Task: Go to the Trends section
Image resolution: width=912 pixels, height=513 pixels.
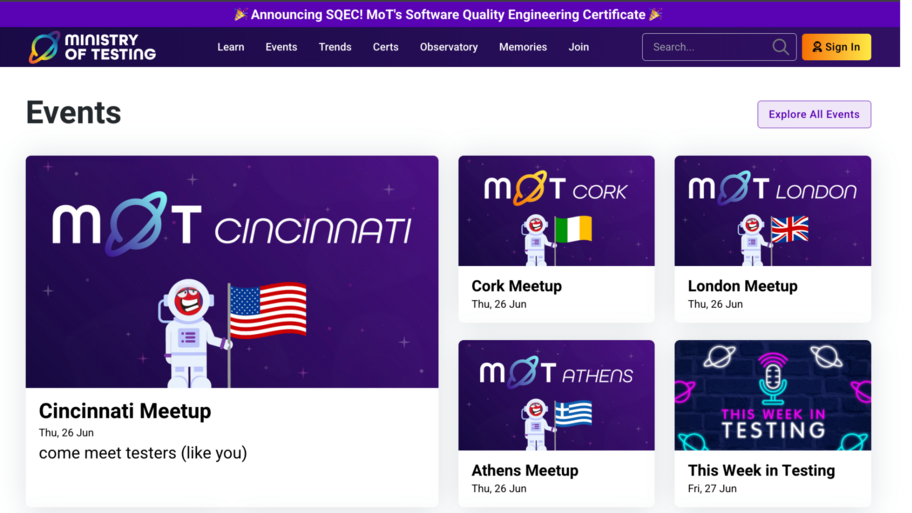Action: click(335, 47)
